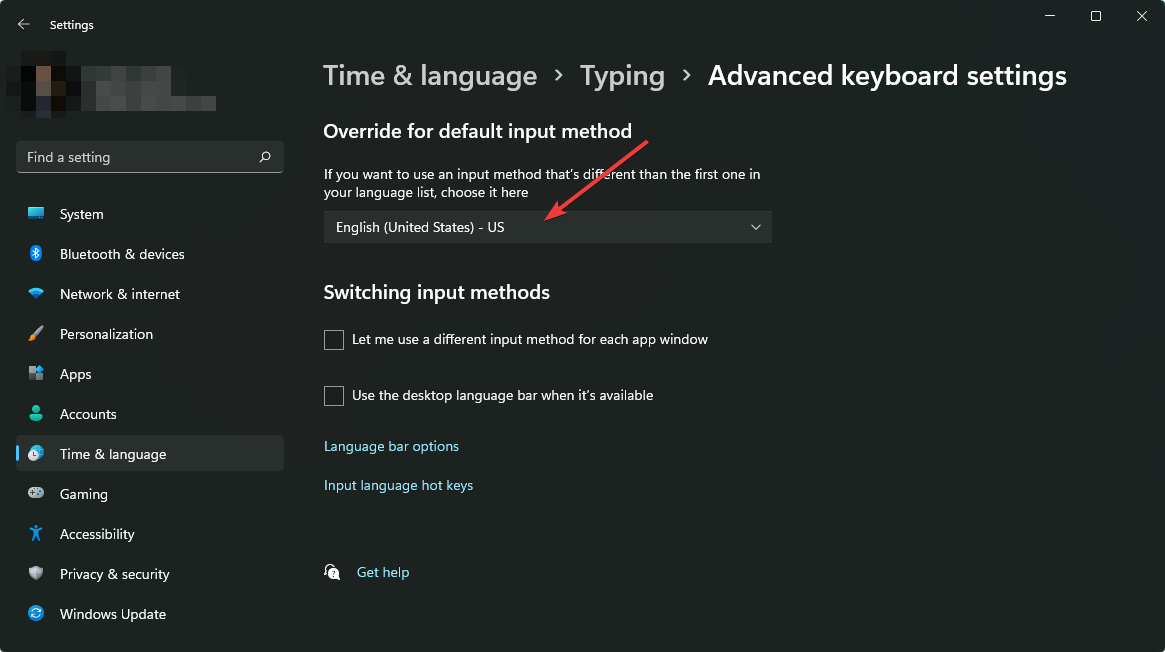Click the Windows Update refresh icon
Image resolution: width=1165 pixels, height=652 pixels.
[x=36, y=613]
